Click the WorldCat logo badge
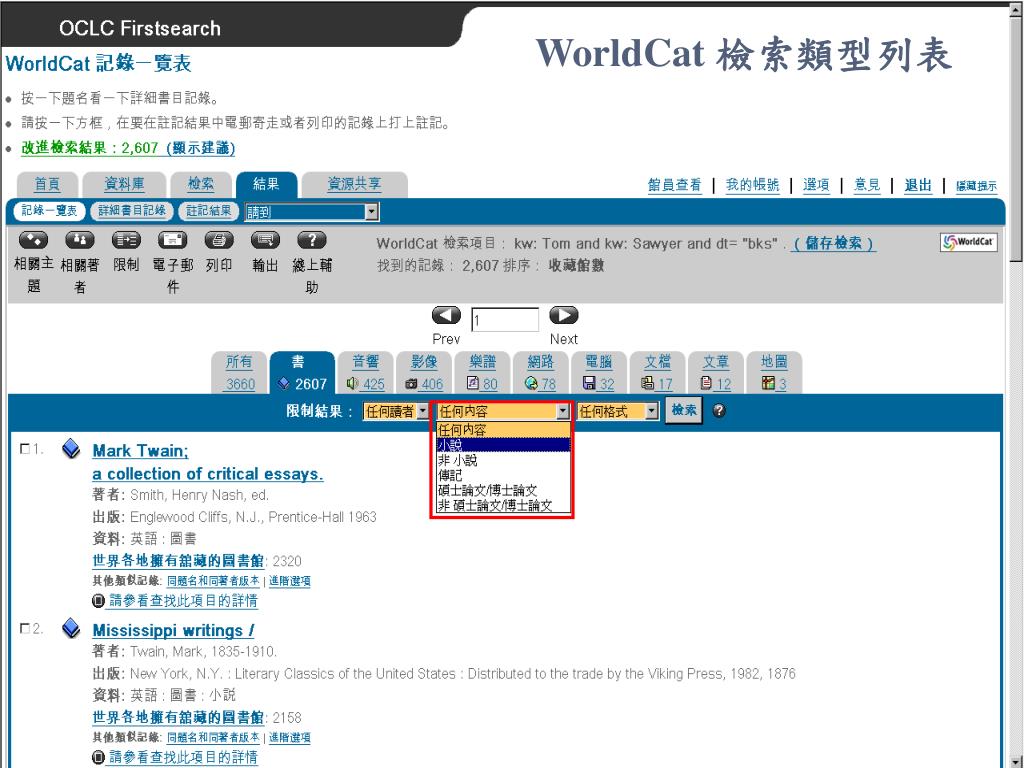 pyautogui.click(x=968, y=242)
